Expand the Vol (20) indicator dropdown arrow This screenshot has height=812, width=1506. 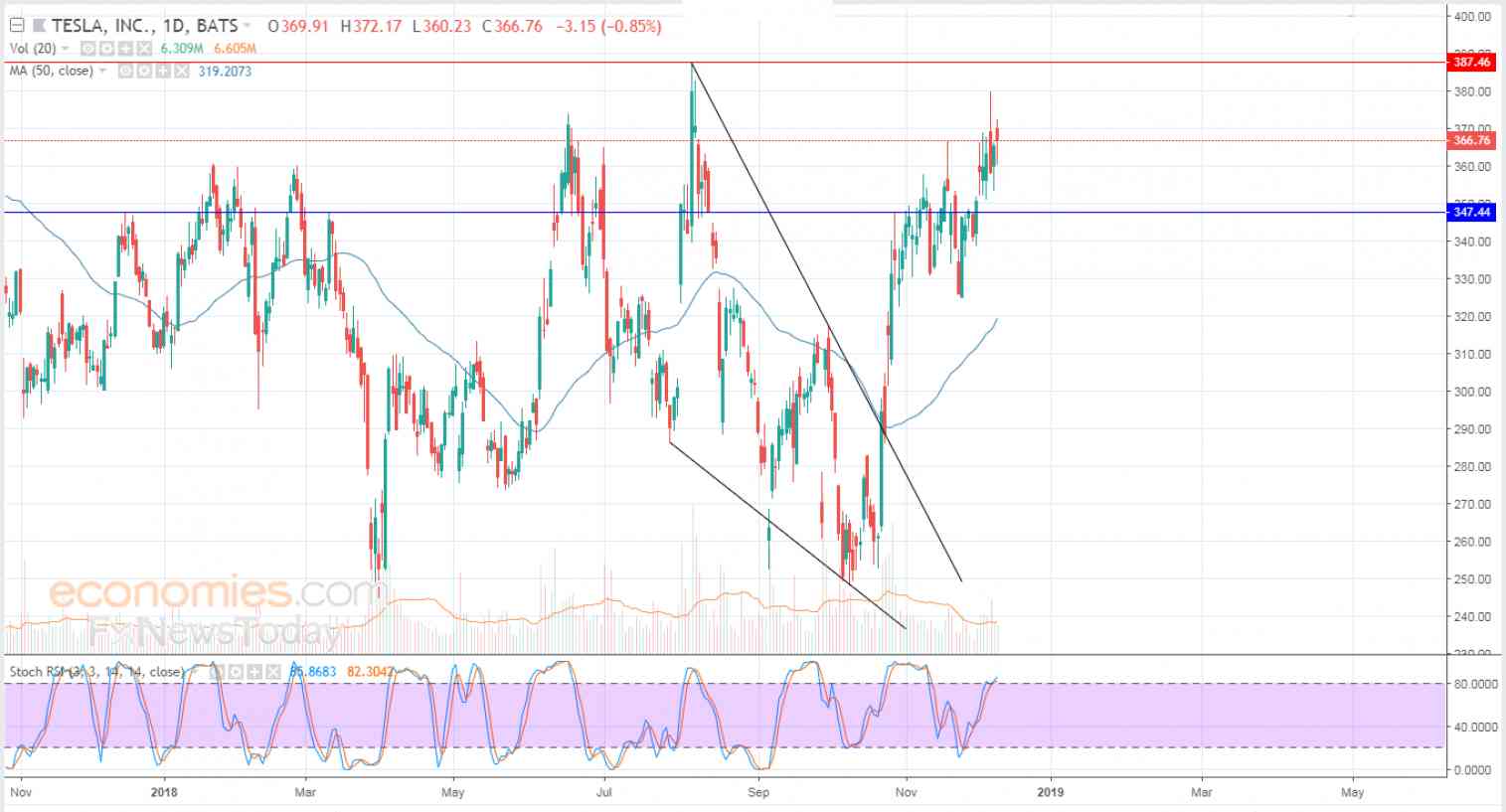coord(66,49)
